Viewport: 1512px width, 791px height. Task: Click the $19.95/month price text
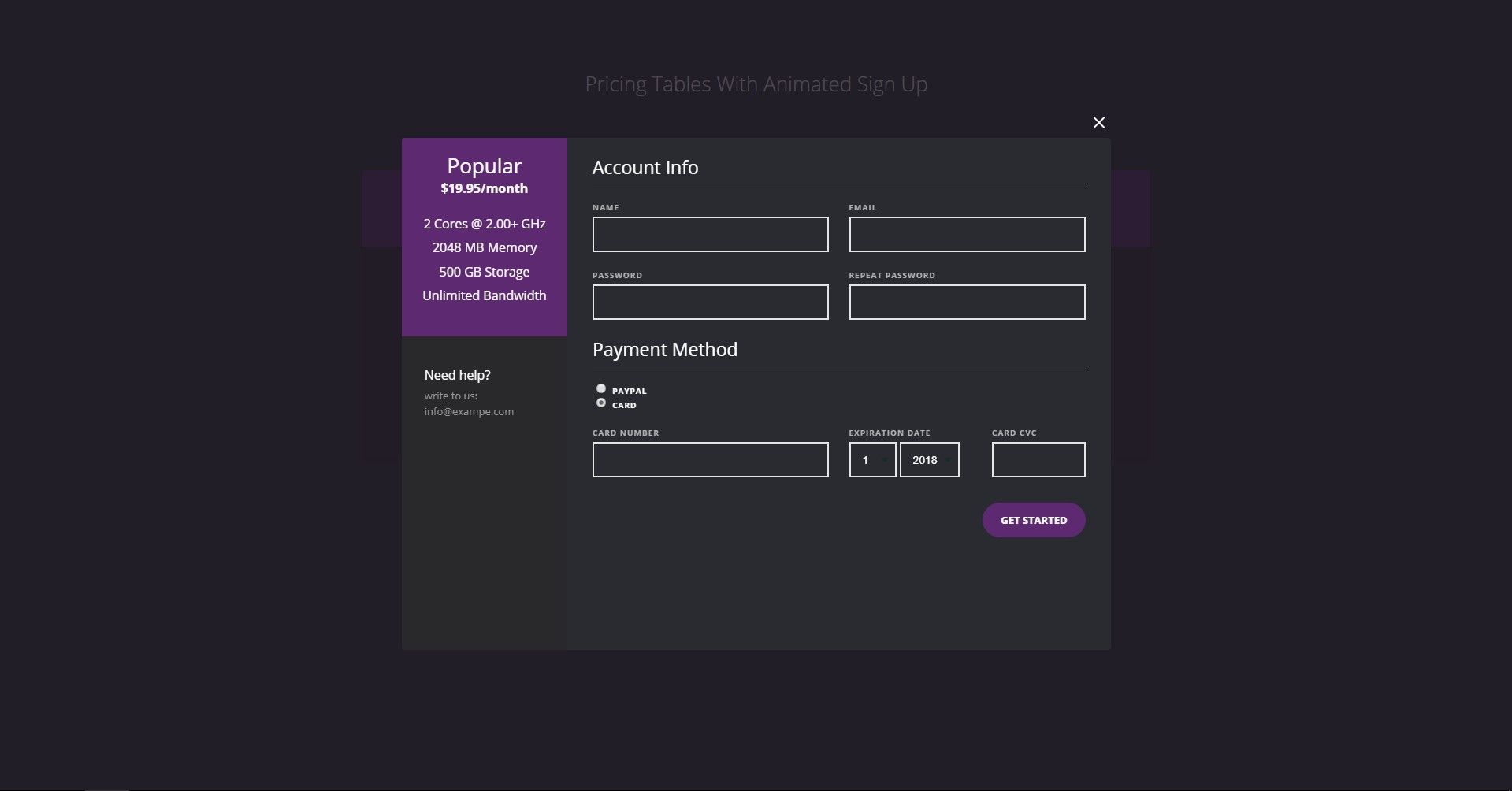pos(484,188)
